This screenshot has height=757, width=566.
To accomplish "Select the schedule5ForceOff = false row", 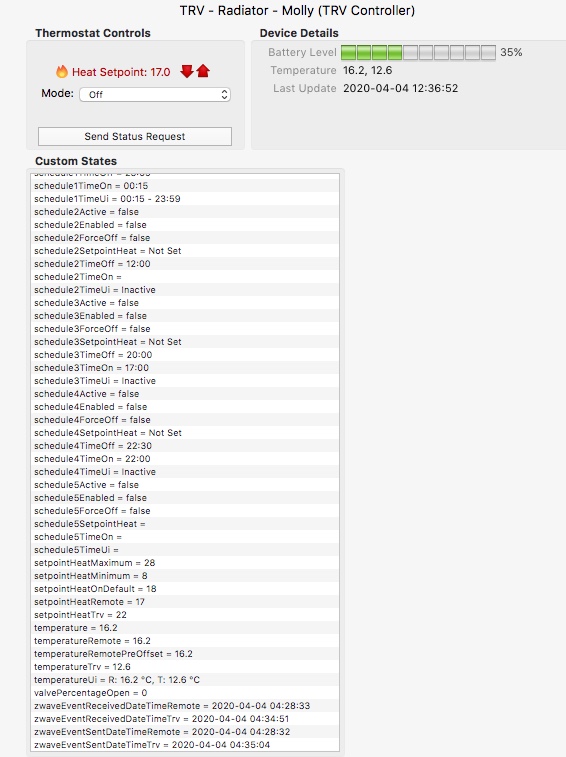I will [185, 511].
